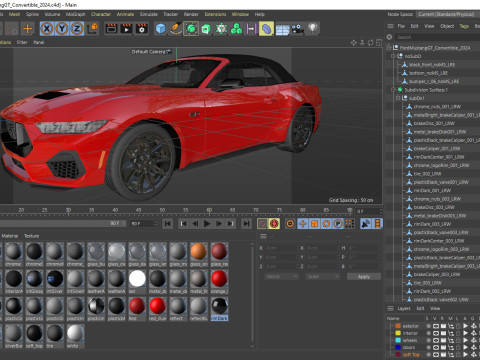Click the Object Manager search field

point(437,37)
